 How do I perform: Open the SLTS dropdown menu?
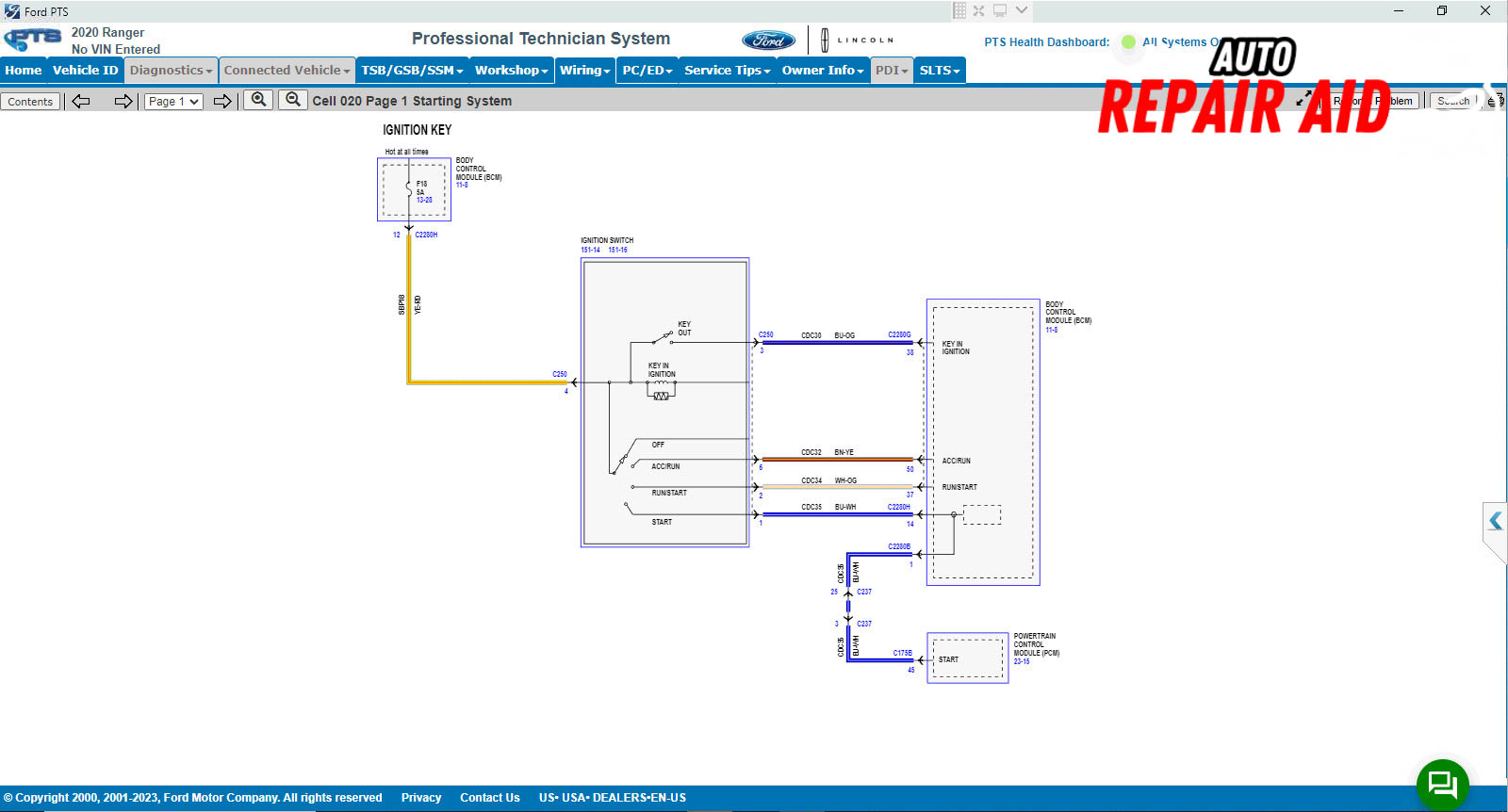click(x=940, y=70)
